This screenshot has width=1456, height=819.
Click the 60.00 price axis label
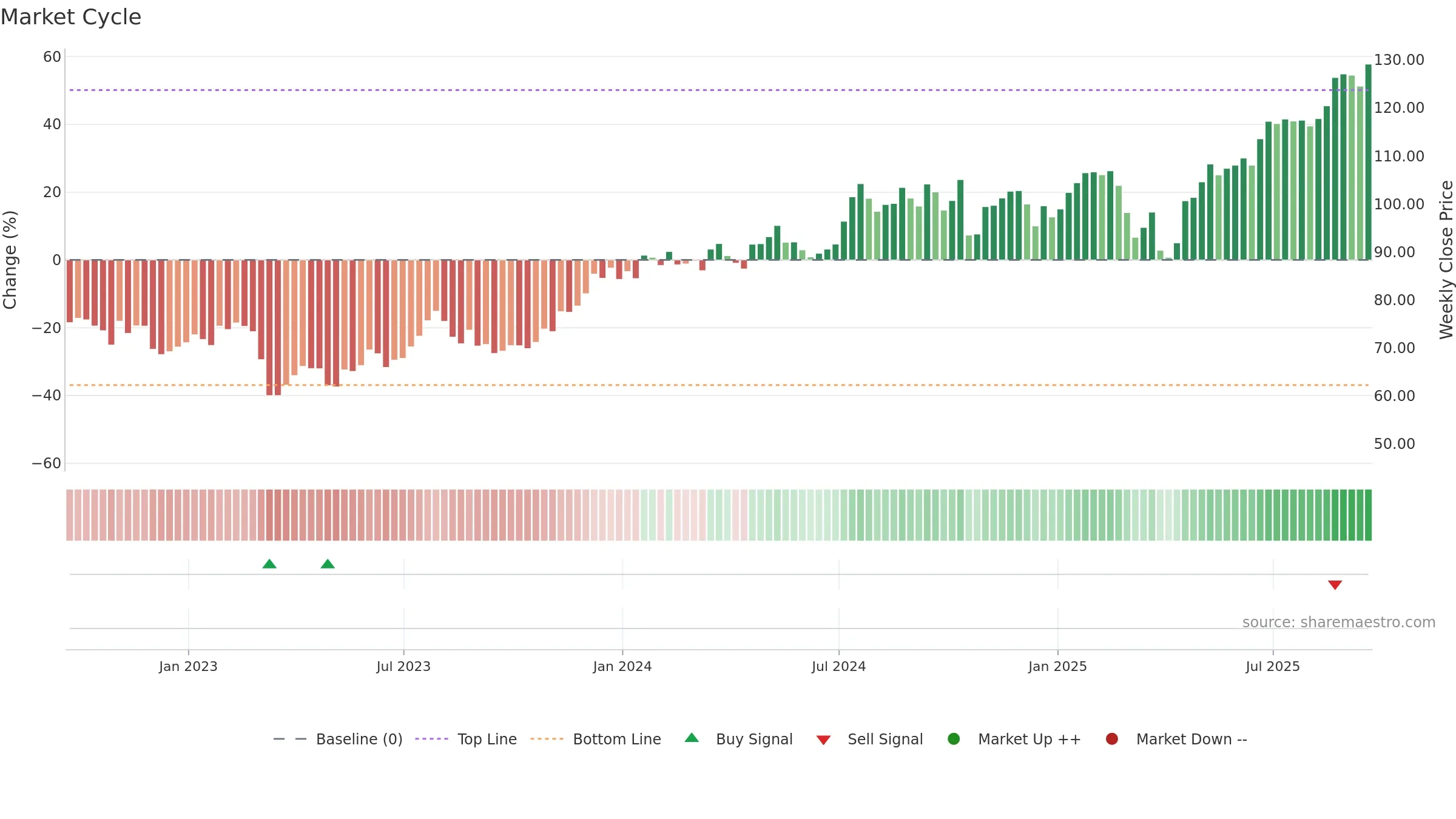(x=1394, y=396)
